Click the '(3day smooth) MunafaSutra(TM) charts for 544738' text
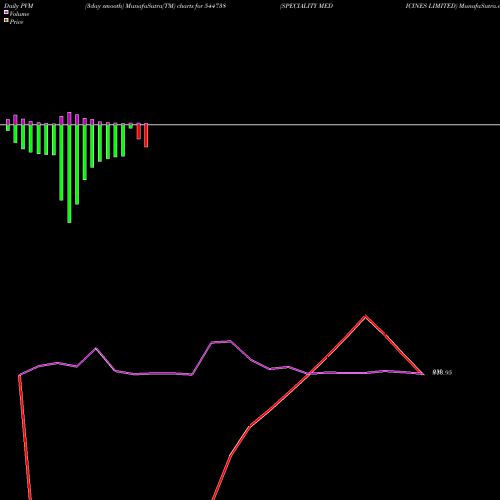500x500 pixels. 155,6
